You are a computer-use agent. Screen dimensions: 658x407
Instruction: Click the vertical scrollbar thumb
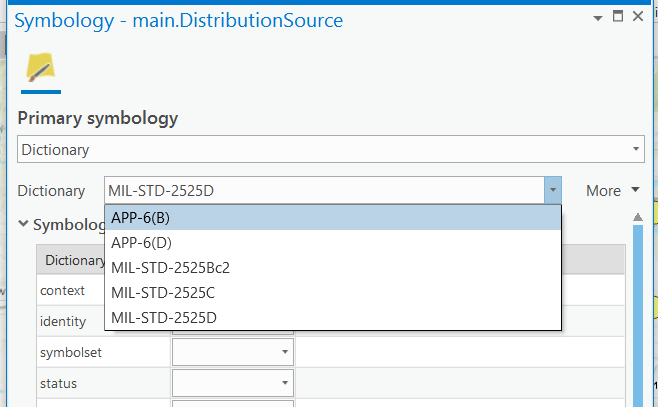pyautogui.click(x=638, y=316)
